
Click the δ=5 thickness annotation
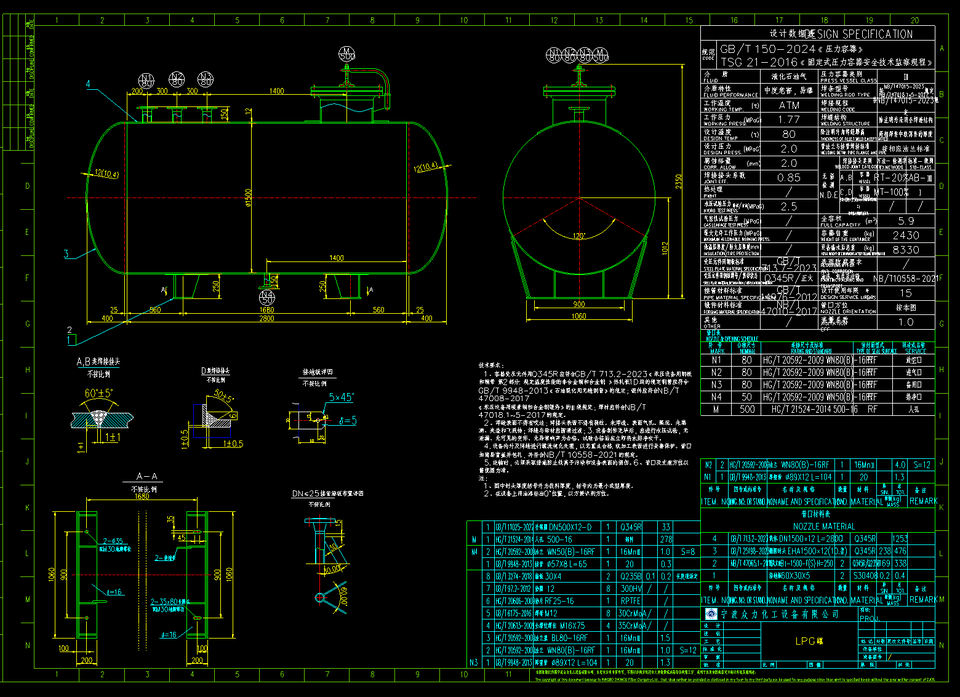347,421
